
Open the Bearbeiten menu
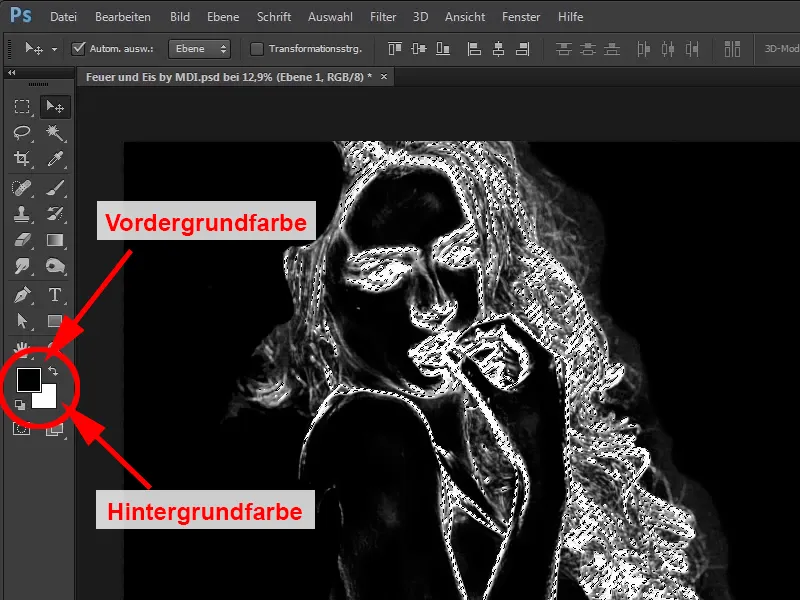tap(123, 17)
